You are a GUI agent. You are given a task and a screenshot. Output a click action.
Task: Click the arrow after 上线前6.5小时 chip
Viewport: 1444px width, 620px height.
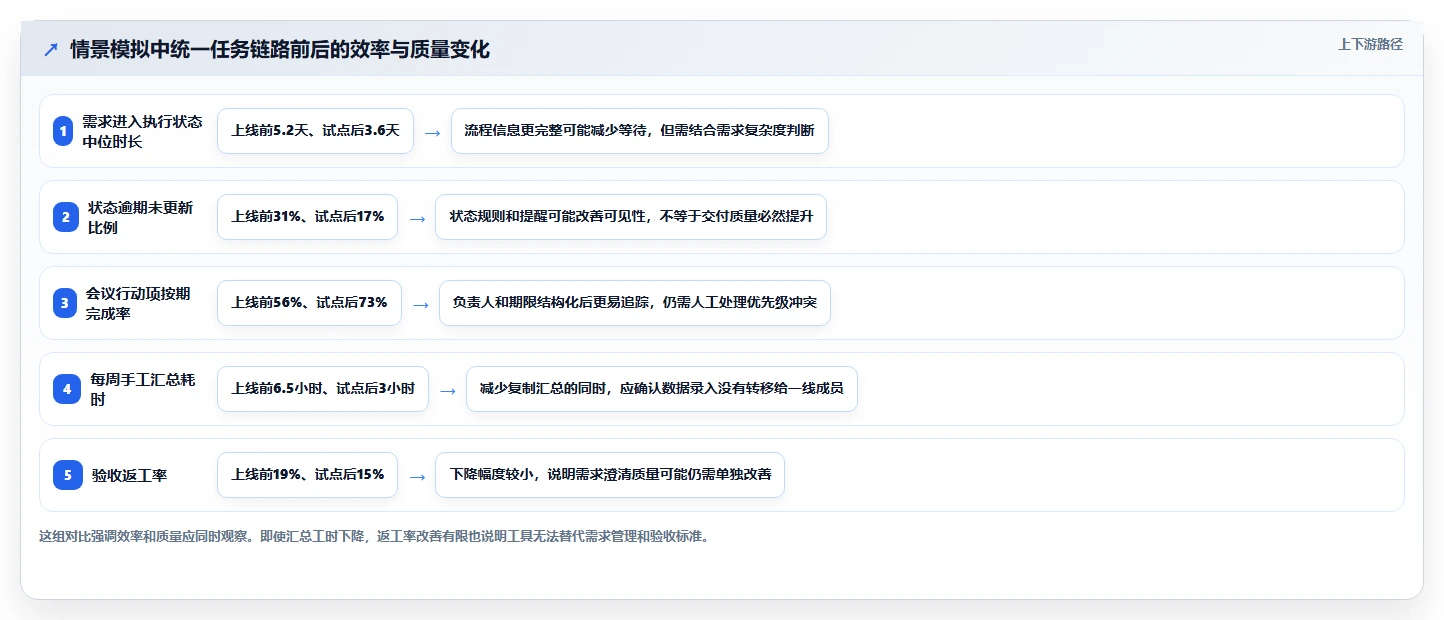click(x=447, y=390)
